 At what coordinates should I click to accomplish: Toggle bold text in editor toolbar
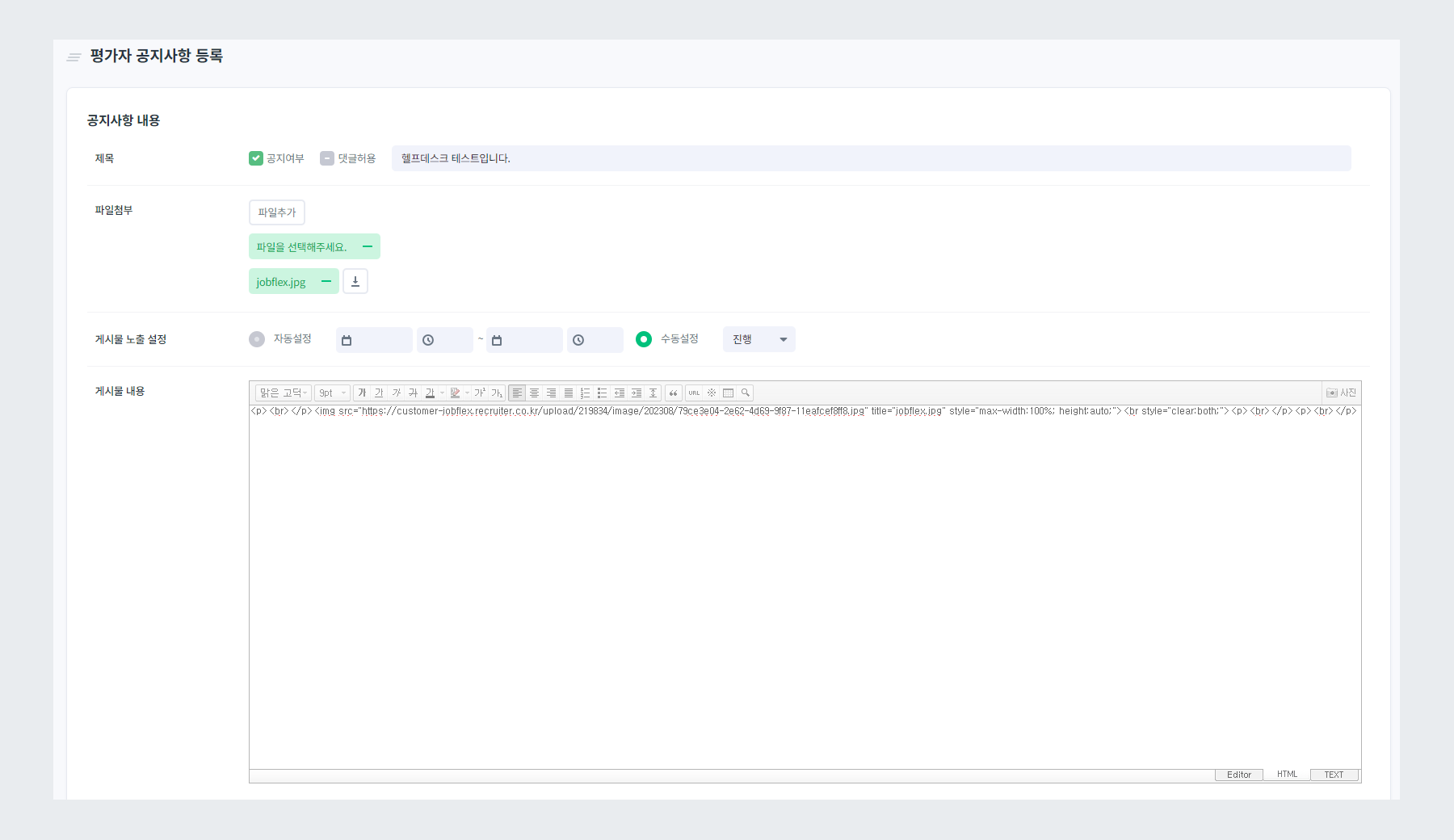click(x=362, y=393)
